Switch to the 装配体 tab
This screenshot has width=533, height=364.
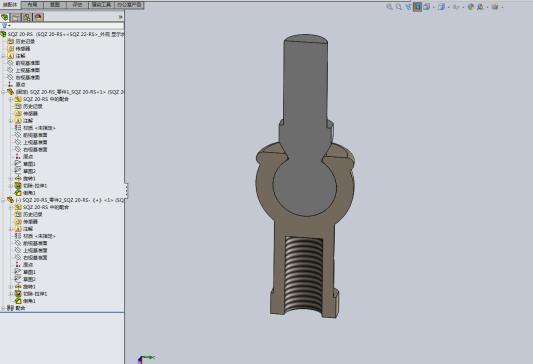point(10,5)
